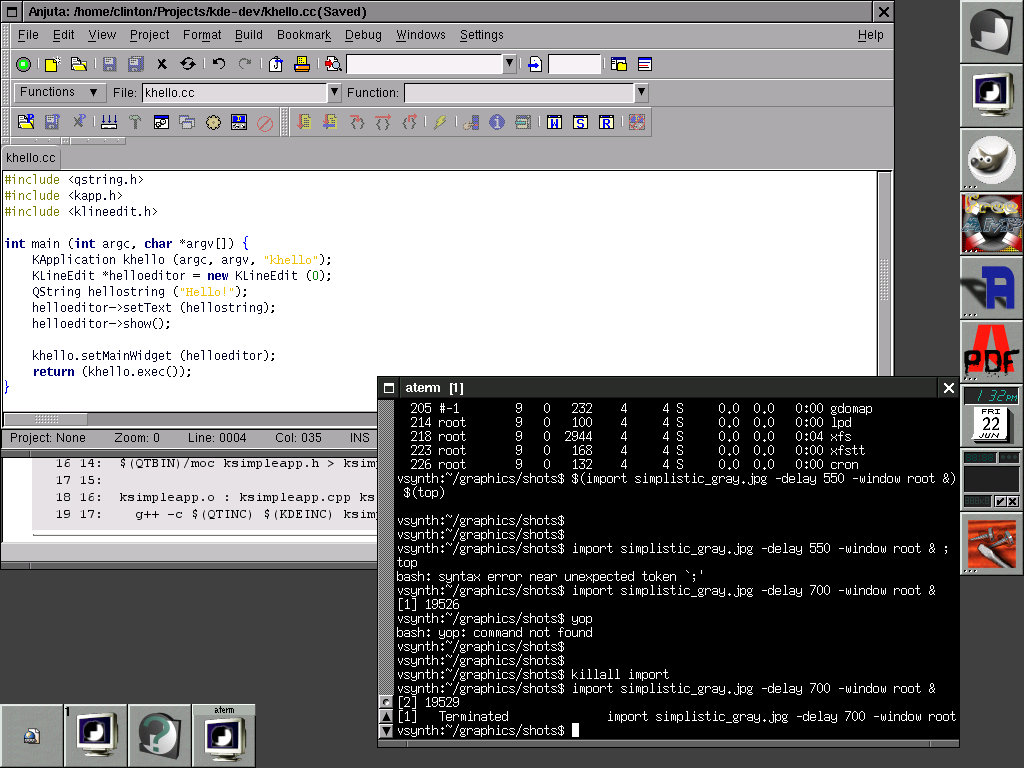
Task: Click the New File icon in toolbar
Action: coord(51,64)
